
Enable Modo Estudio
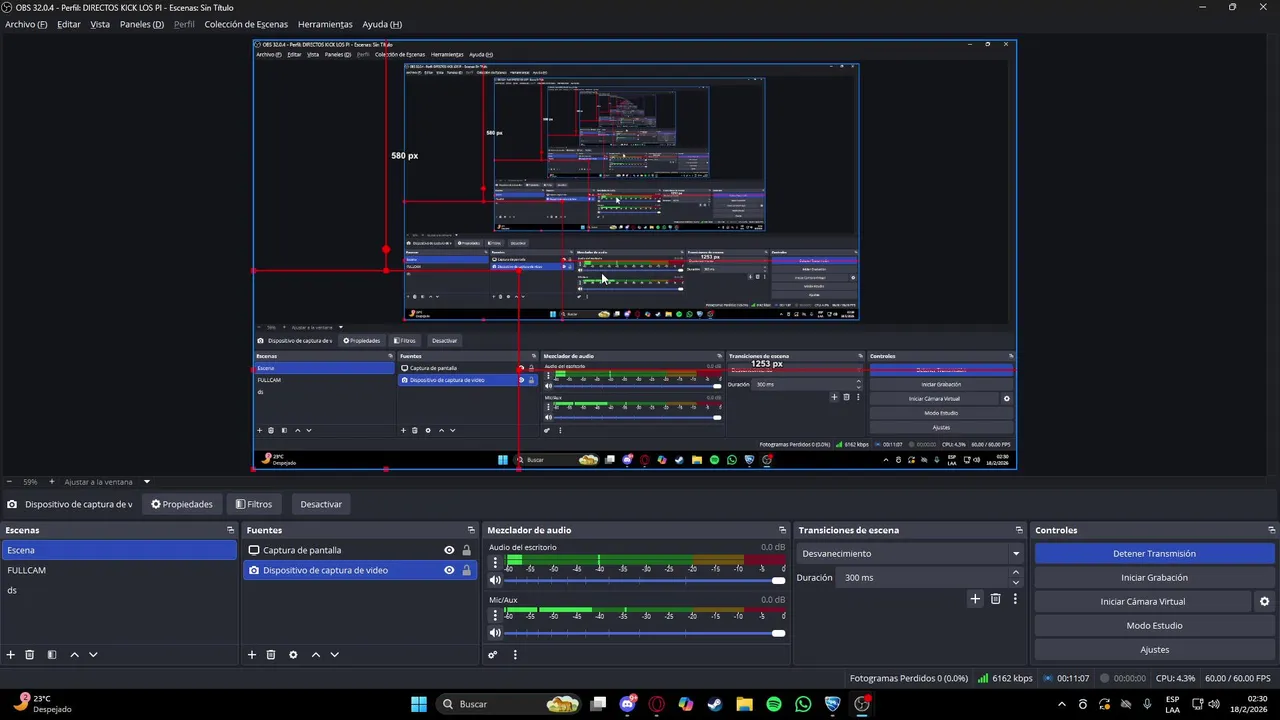click(1154, 626)
